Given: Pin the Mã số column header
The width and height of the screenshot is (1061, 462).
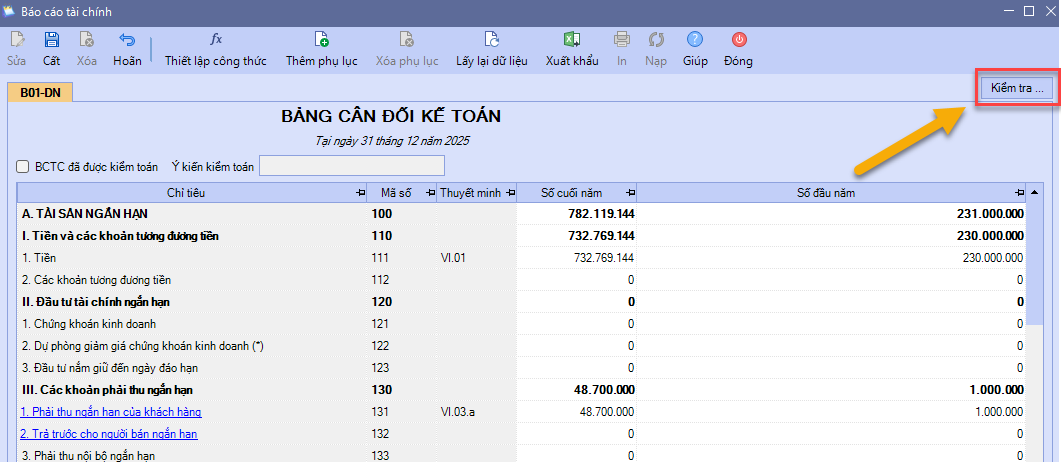Looking at the screenshot, I should [430, 192].
